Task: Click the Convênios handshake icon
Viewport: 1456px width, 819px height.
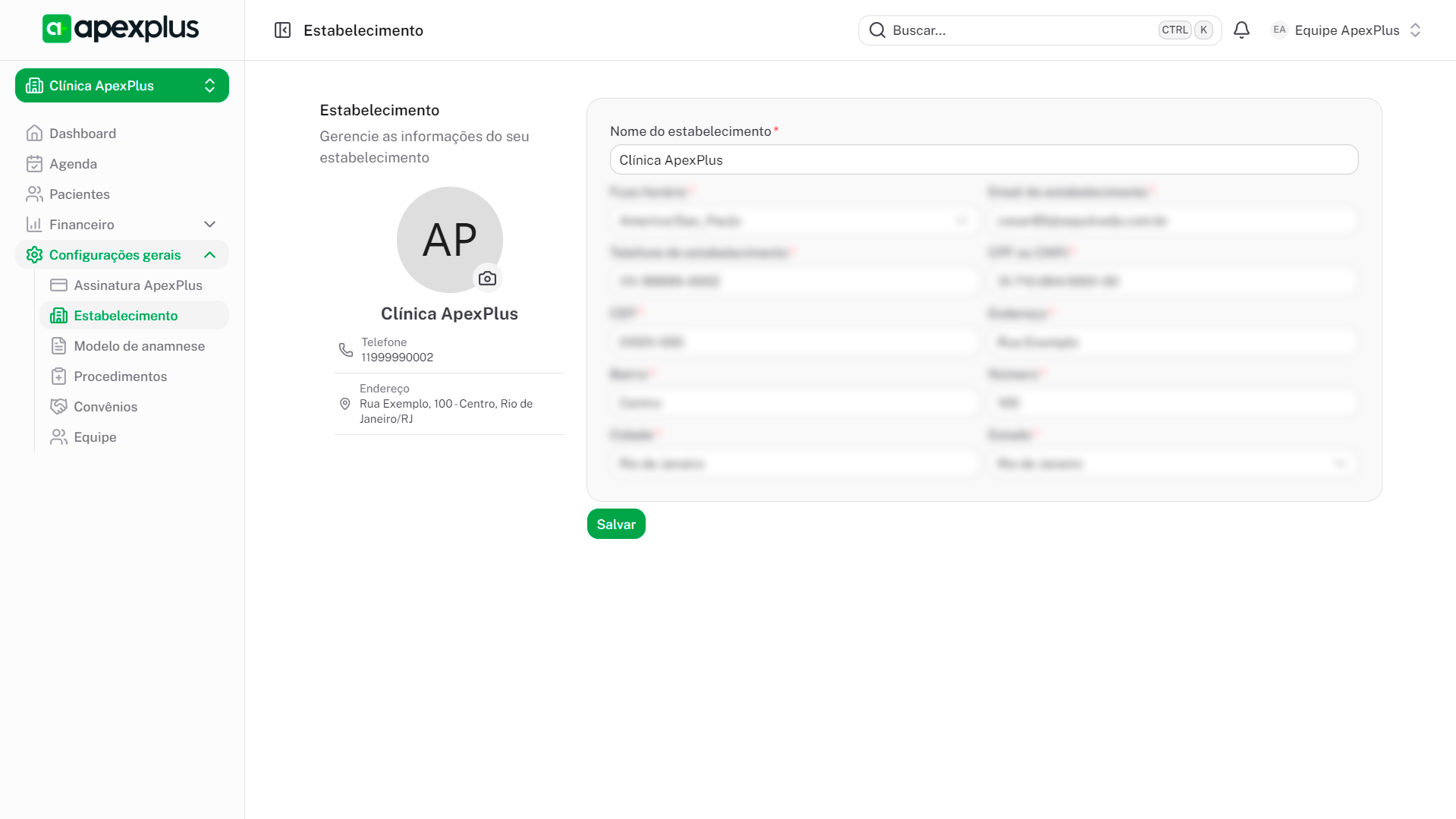Action: [58, 407]
